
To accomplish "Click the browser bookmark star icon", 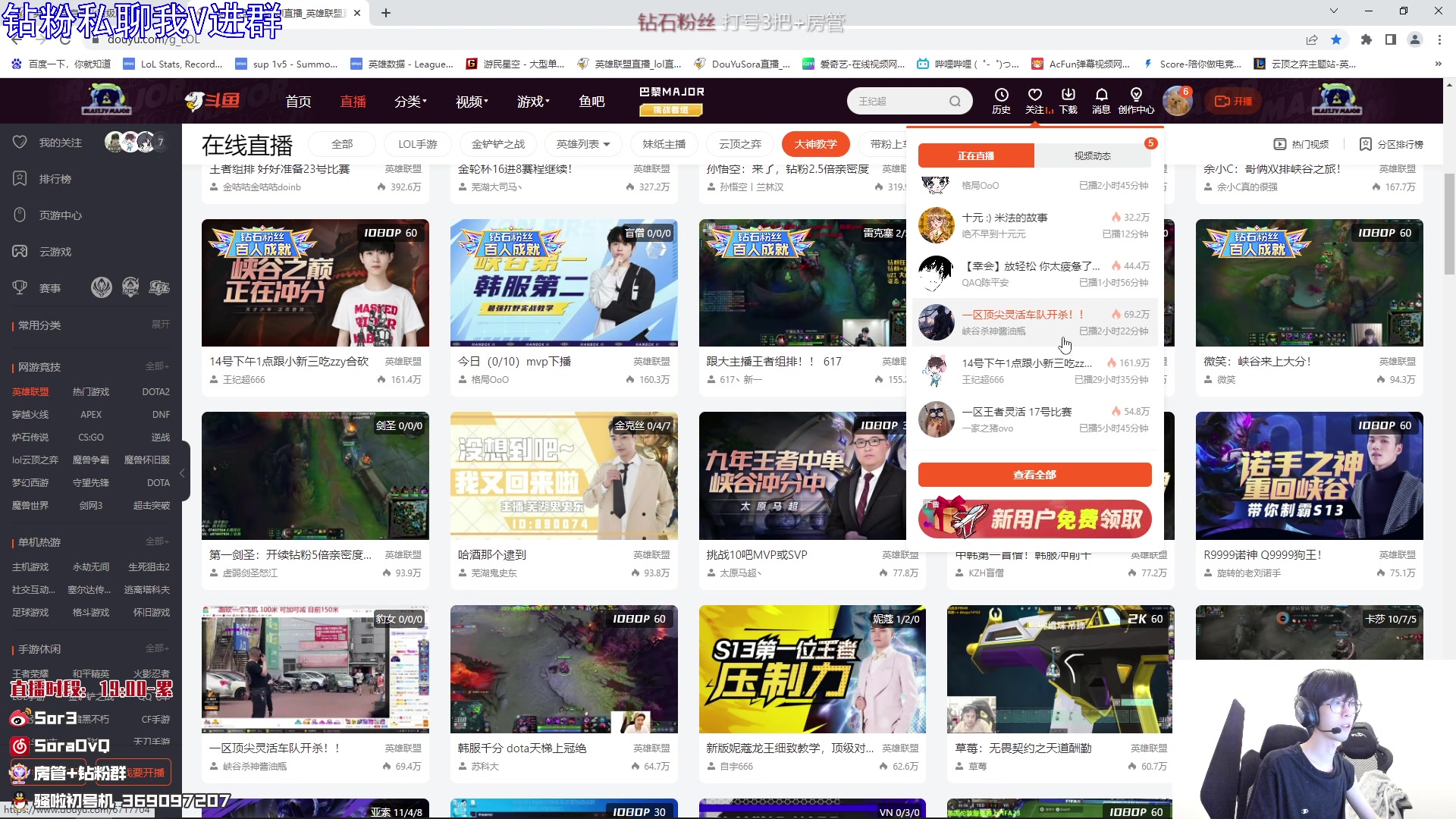I will 1336,39.
